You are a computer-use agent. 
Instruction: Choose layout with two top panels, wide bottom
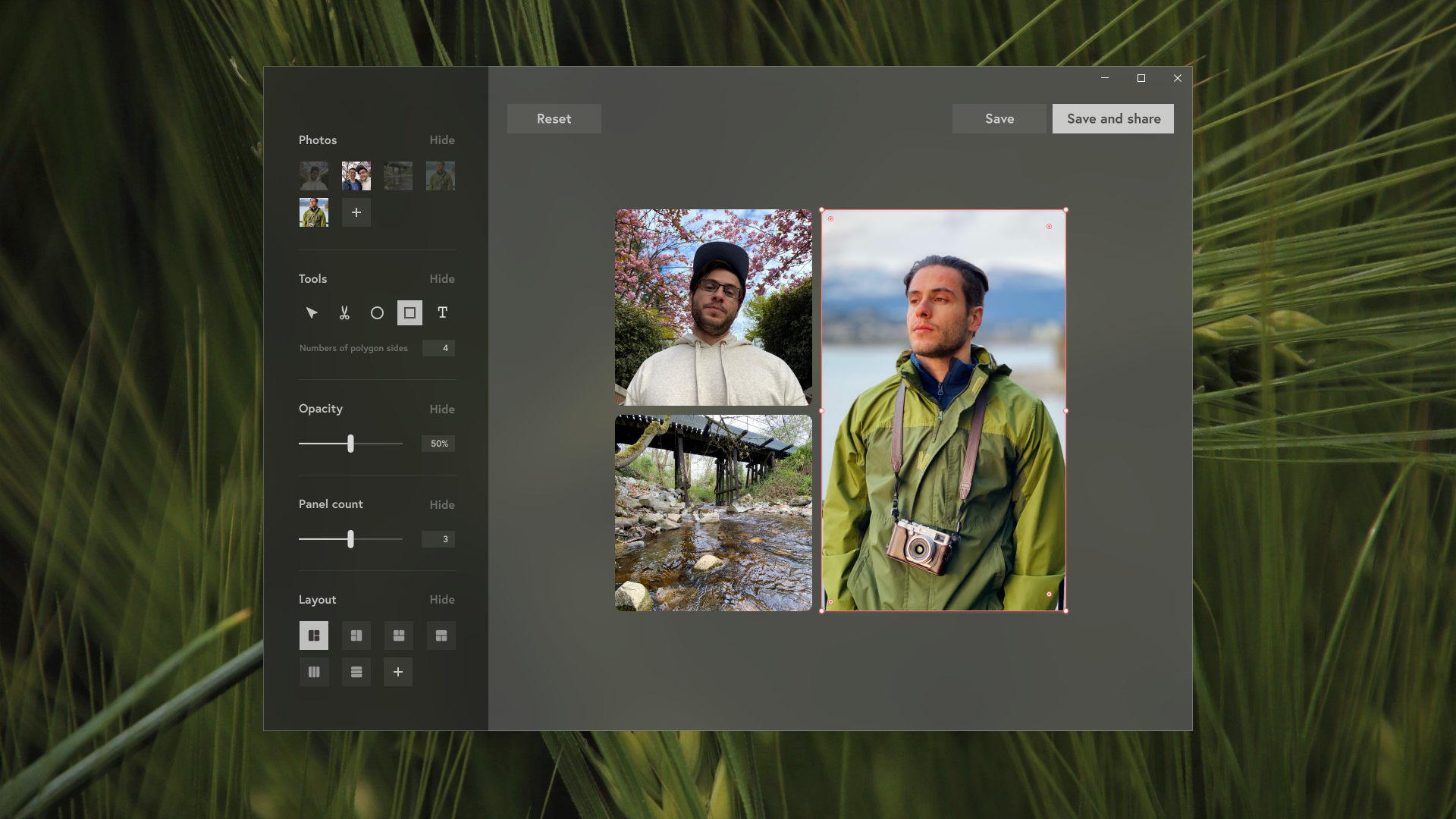click(399, 635)
